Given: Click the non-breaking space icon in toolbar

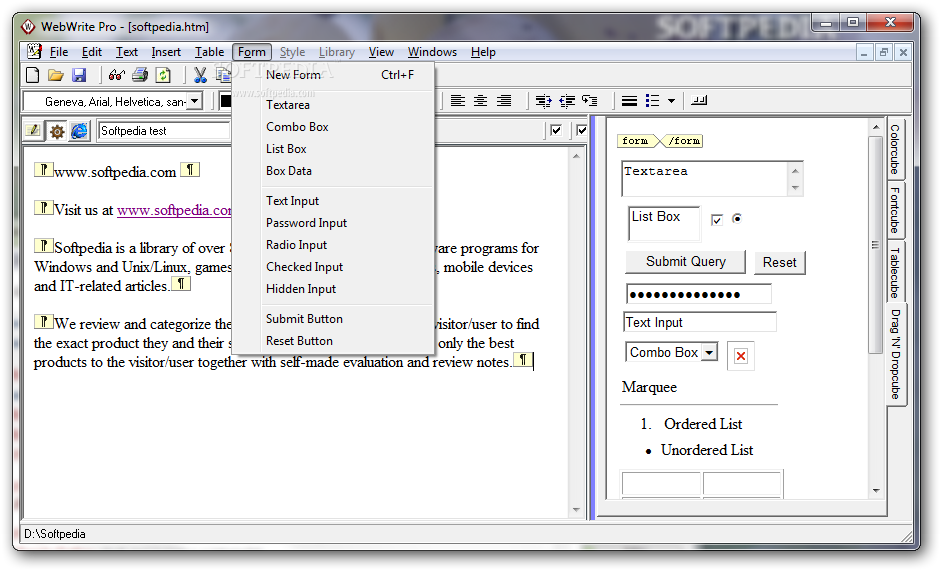Looking at the screenshot, I should tap(699, 100).
